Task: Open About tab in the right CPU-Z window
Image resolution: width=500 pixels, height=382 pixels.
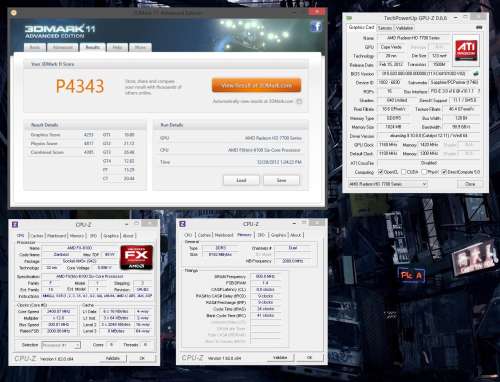Action: pyautogui.click(x=296, y=235)
